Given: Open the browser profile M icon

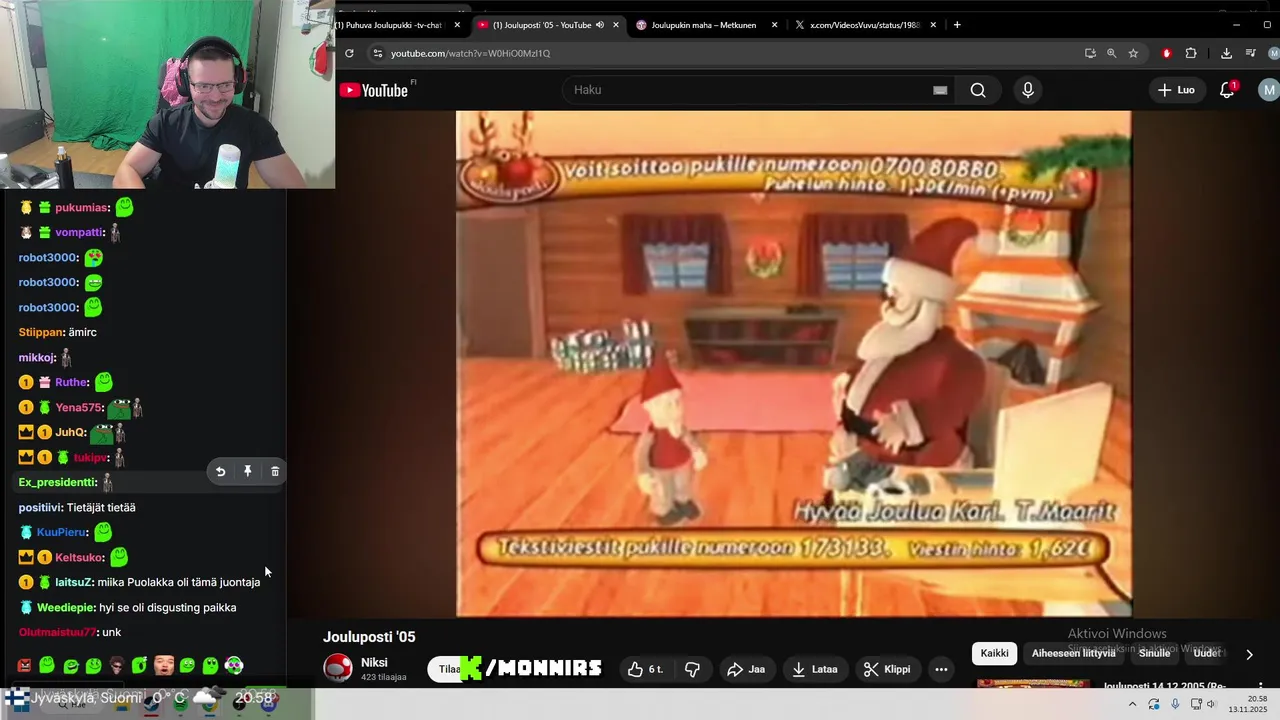Looking at the screenshot, I should [1273, 53].
